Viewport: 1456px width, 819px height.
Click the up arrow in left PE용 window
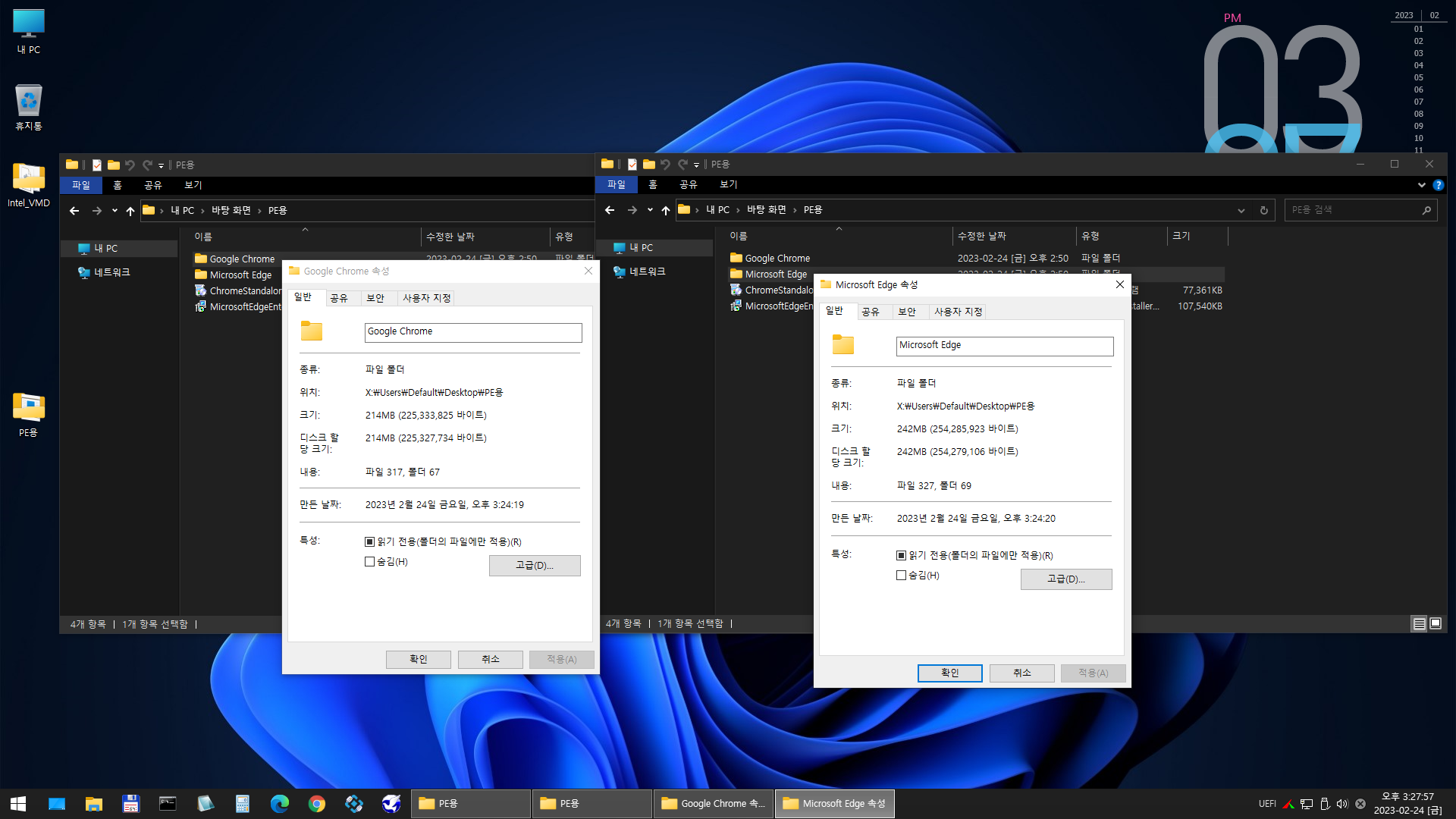click(130, 211)
